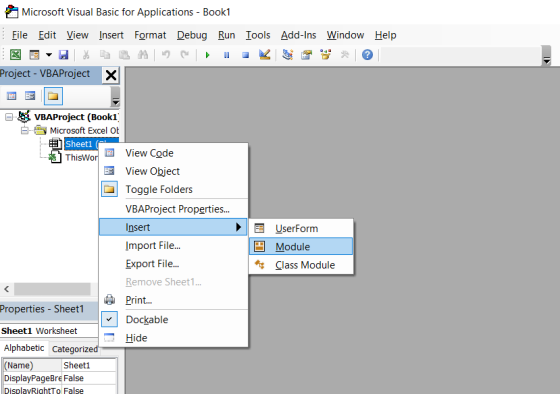Open the View menu

click(77, 35)
